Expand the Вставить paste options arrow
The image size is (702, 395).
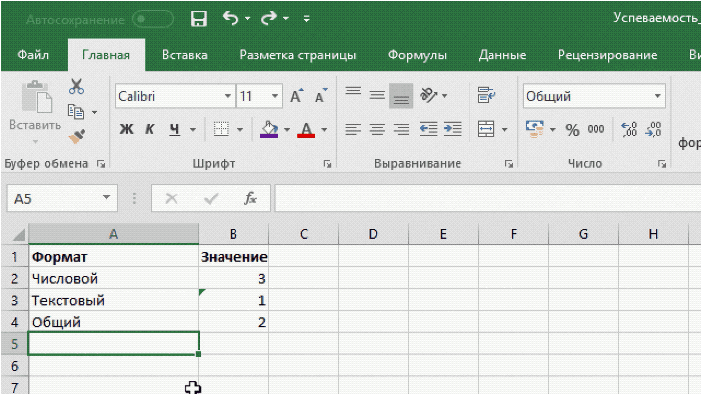[35, 142]
